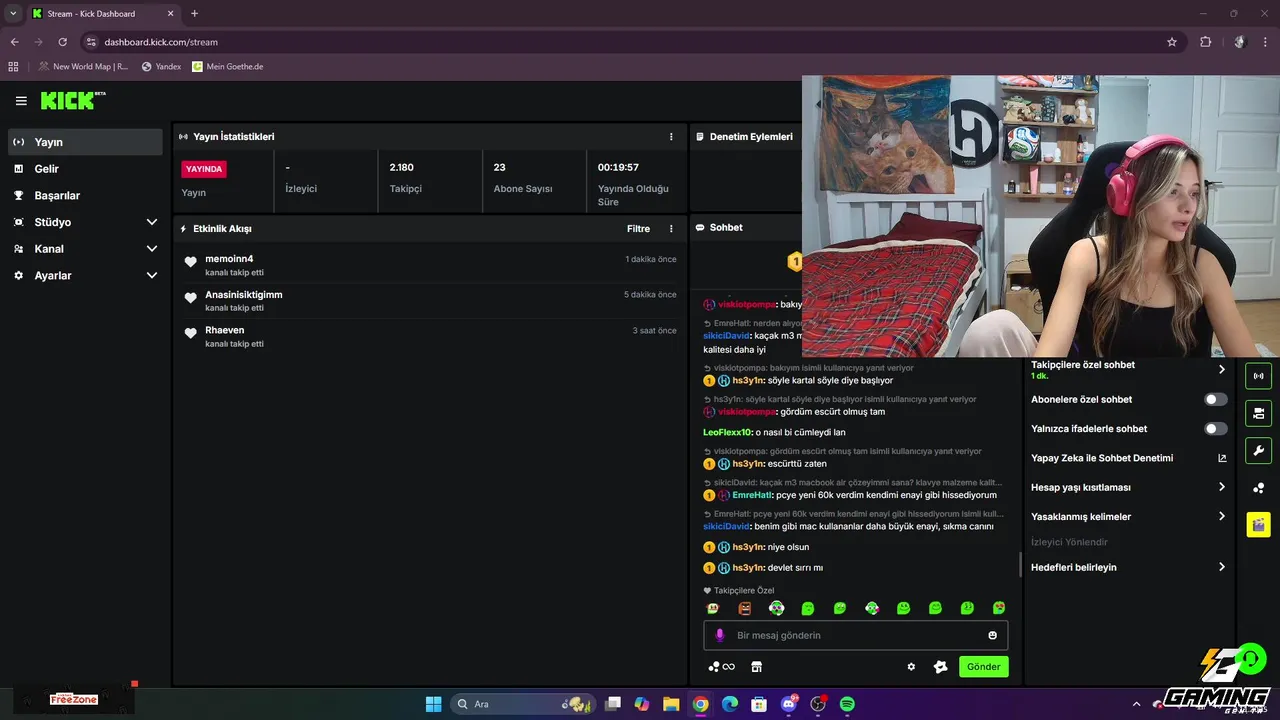Select the Rhaeven follower name
The image size is (1280, 720).
click(x=225, y=330)
